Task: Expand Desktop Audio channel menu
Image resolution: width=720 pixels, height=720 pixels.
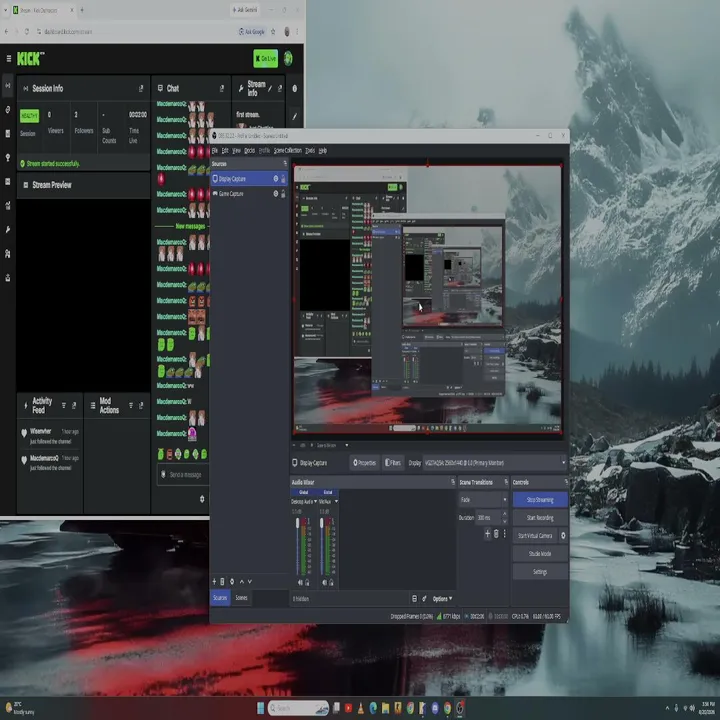Action: [x=315, y=501]
